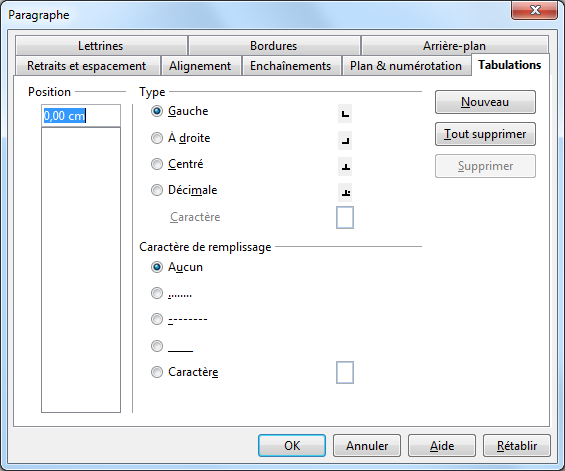Open the Retraits et espacement tab

tap(87, 66)
